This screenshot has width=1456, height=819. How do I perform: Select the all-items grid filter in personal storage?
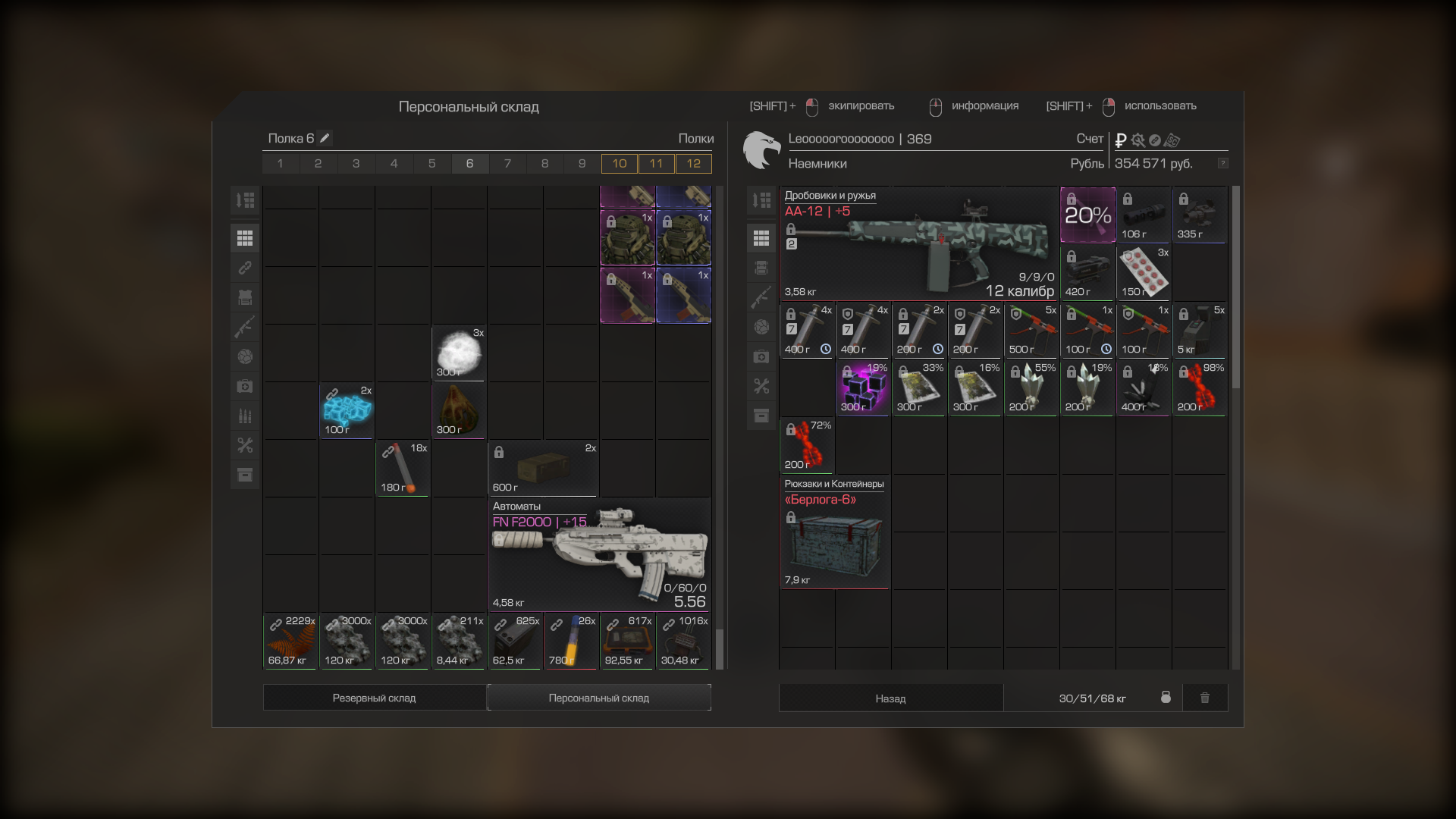[x=245, y=238]
